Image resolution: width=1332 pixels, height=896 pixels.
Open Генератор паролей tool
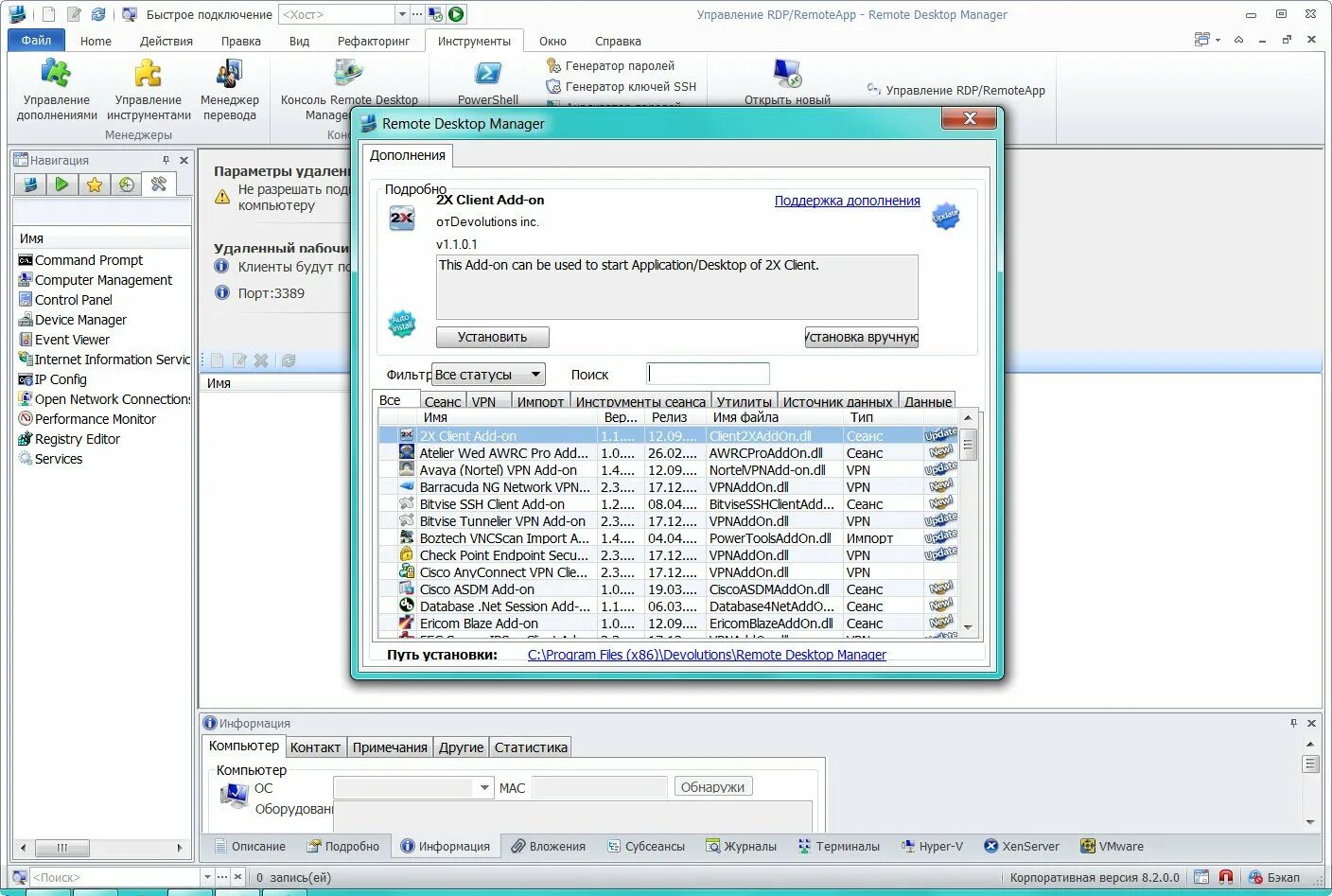[610, 65]
